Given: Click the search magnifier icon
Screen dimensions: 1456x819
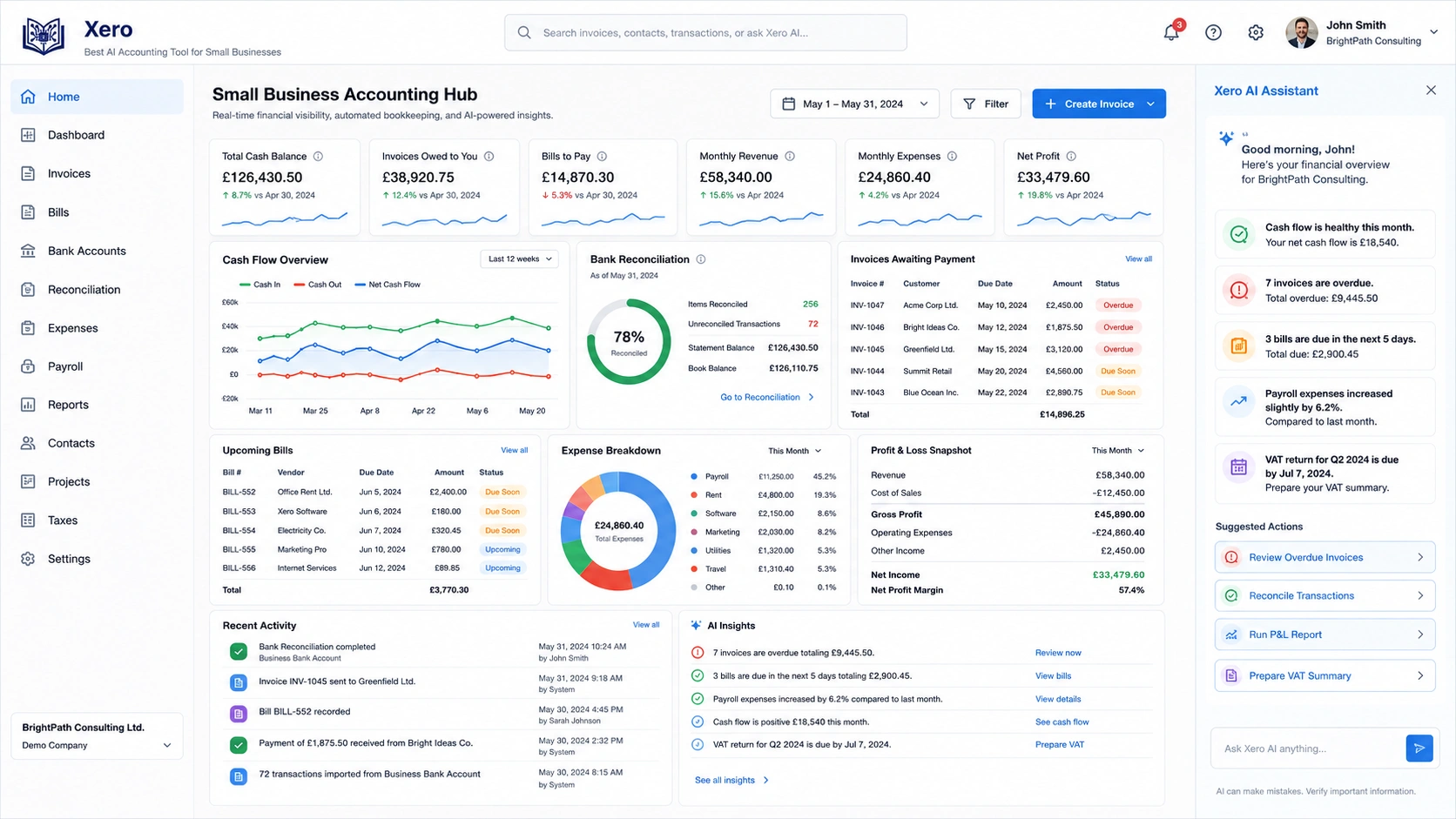Looking at the screenshot, I should [x=524, y=32].
